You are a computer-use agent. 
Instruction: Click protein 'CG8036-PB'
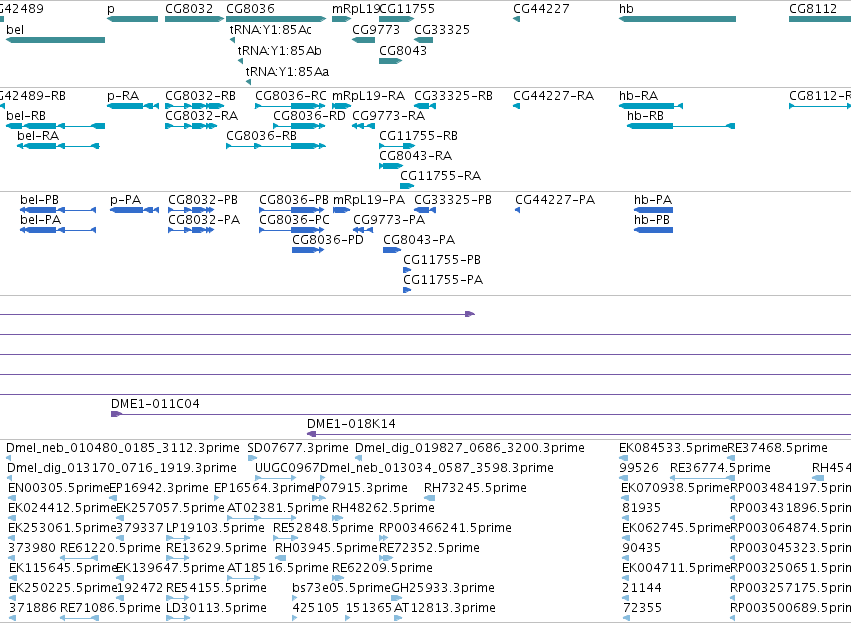coord(294,200)
